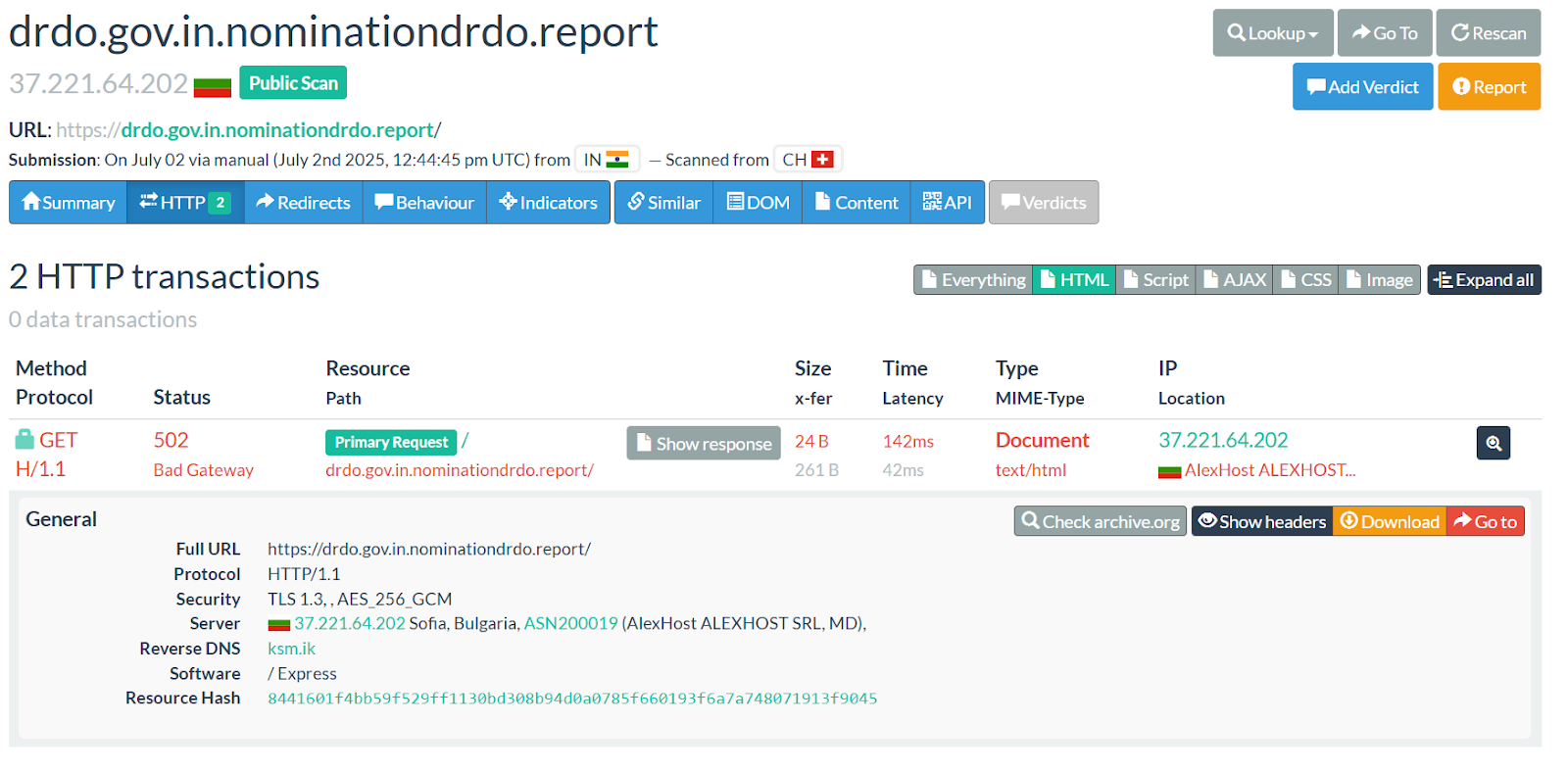Click the Full URL value
This screenshot has width=1568, height=772.
click(429, 549)
